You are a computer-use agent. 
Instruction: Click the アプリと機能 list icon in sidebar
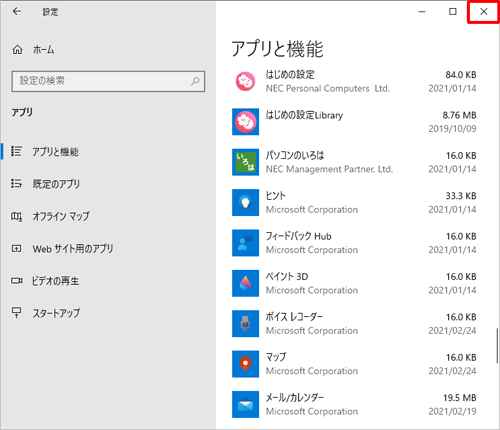click(16, 151)
